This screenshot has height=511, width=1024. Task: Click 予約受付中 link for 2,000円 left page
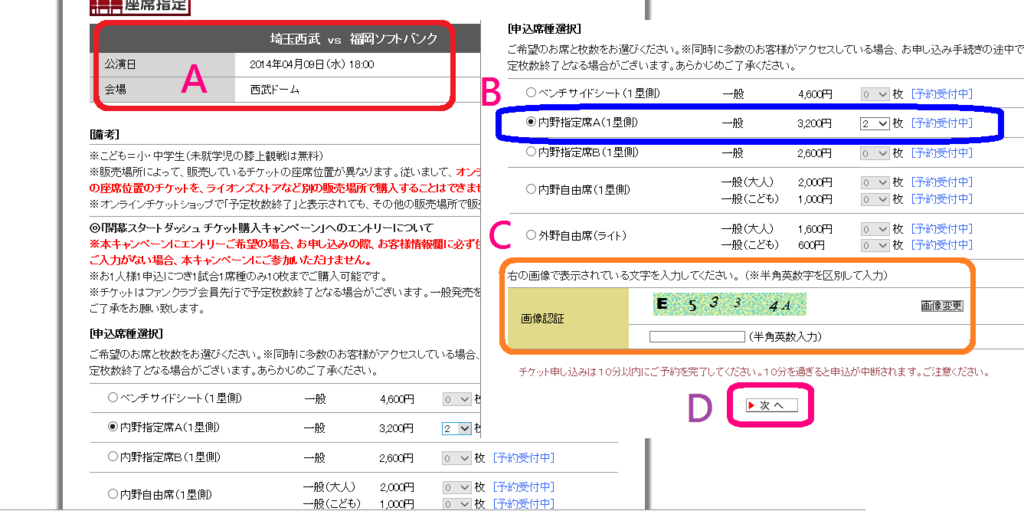coord(524,487)
